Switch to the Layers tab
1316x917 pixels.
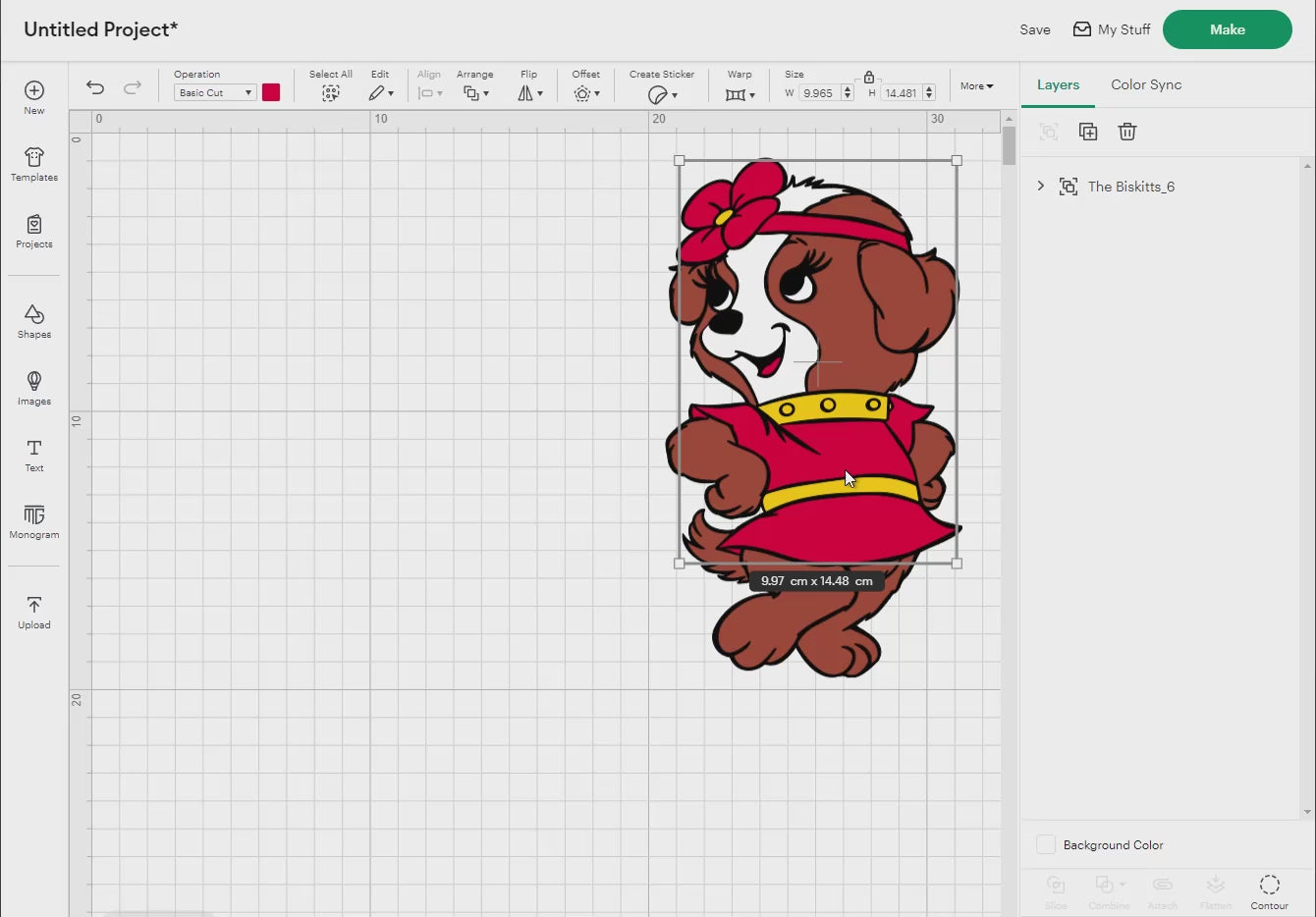click(1058, 84)
